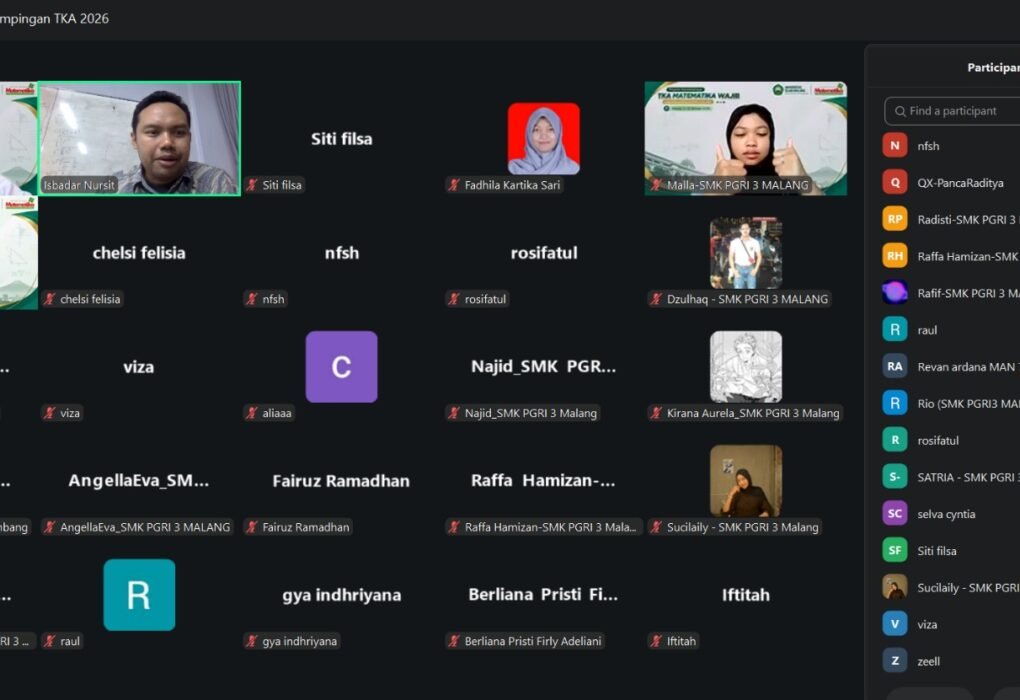This screenshot has width=1020, height=700.
Task: Click the large 'viza' name in the gallery
Action: pos(139,367)
